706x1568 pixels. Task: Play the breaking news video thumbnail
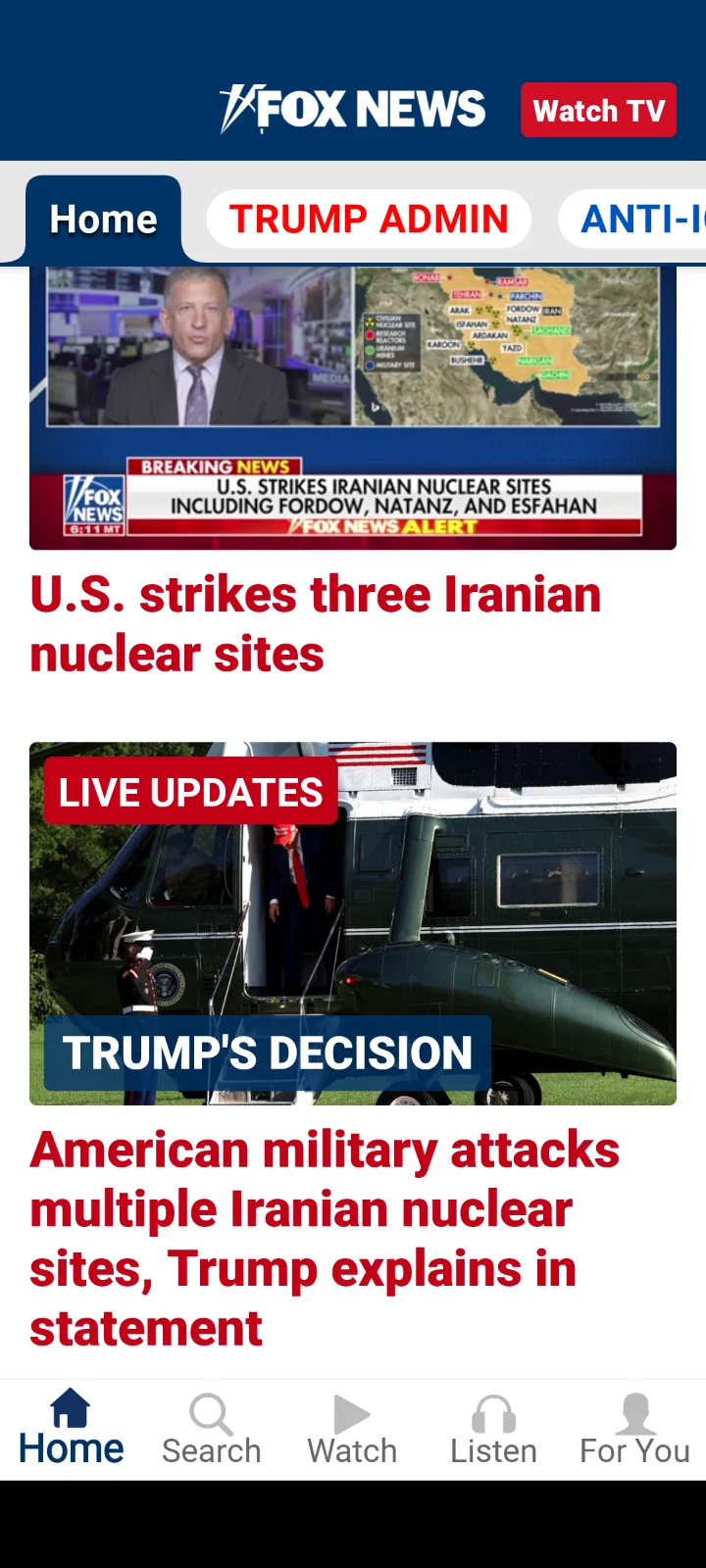(353, 407)
